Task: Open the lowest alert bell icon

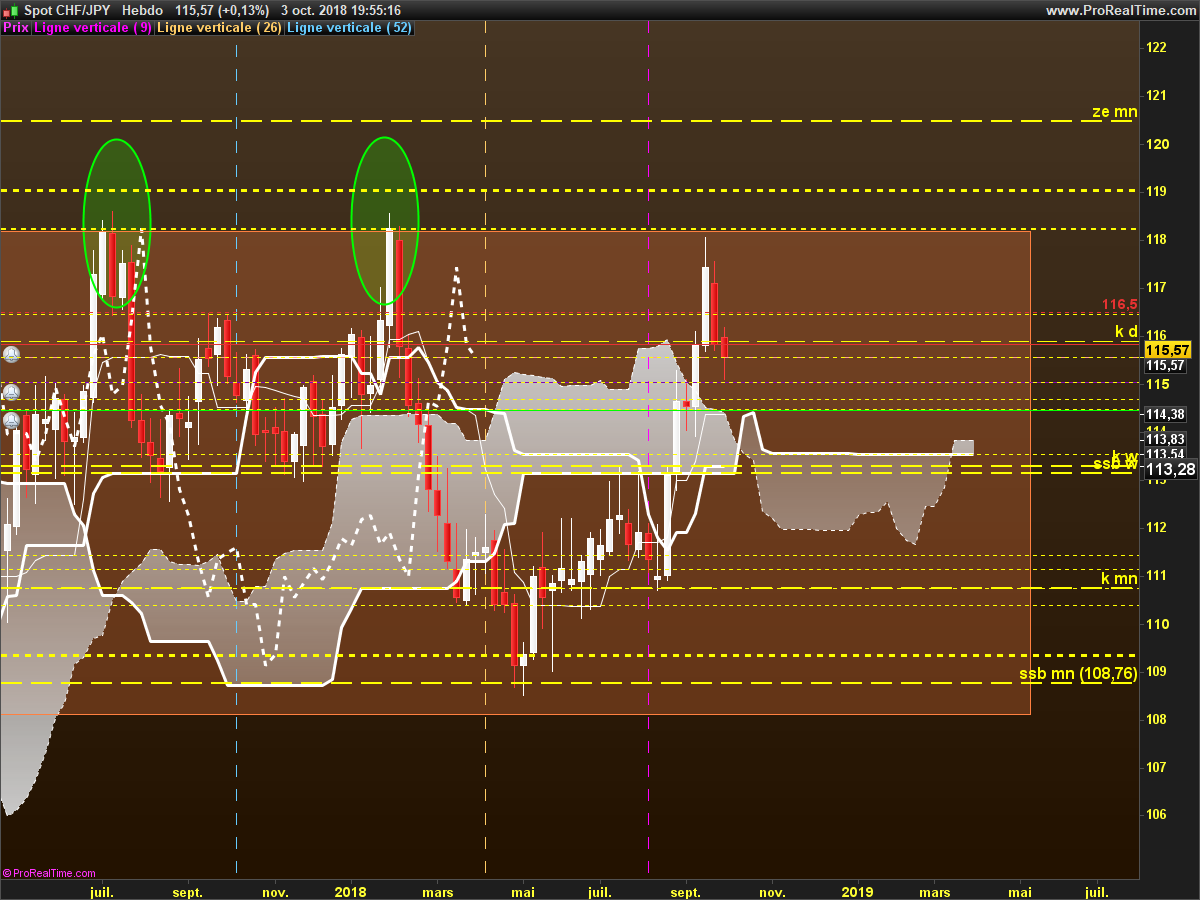Action: tap(11, 421)
